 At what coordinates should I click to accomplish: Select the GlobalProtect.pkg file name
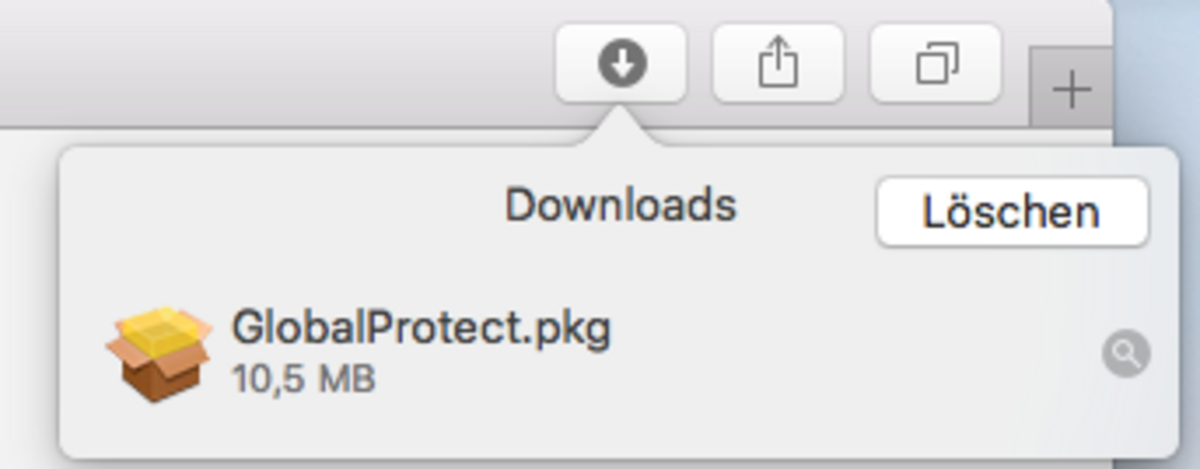point(421,329)
